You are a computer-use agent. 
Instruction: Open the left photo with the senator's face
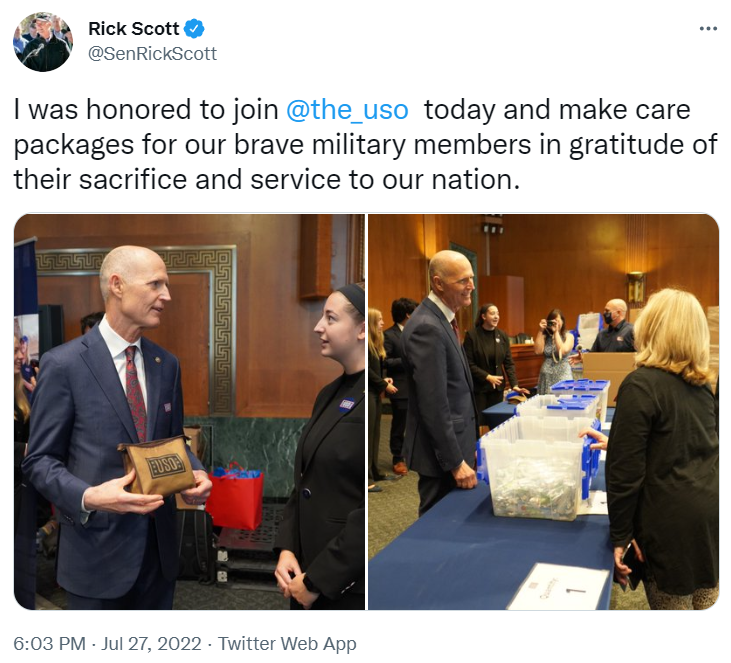pyautogui.click(x=189, y=412)
